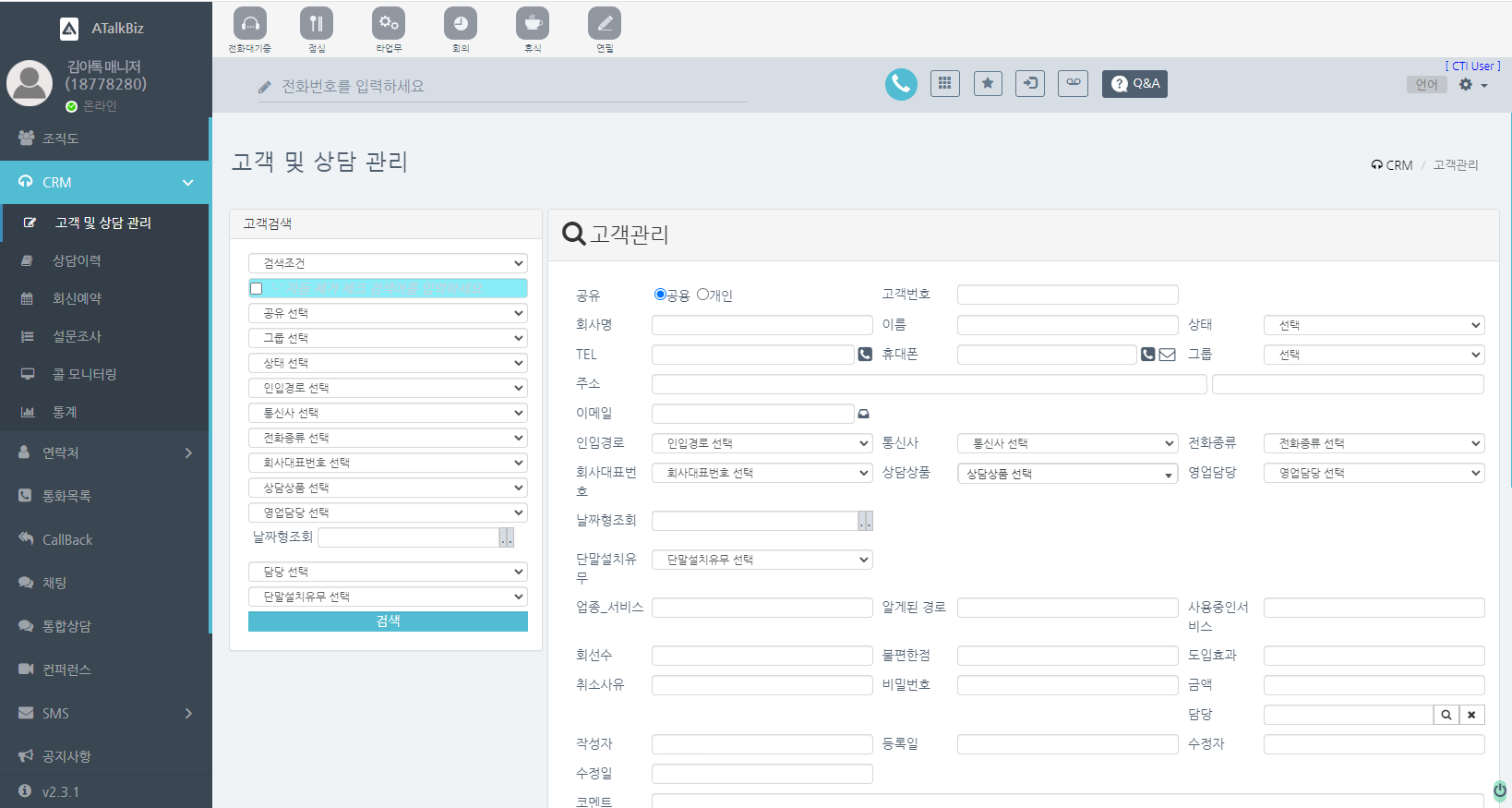Open 통화목록 in sidebar

(x=104, y=496)
